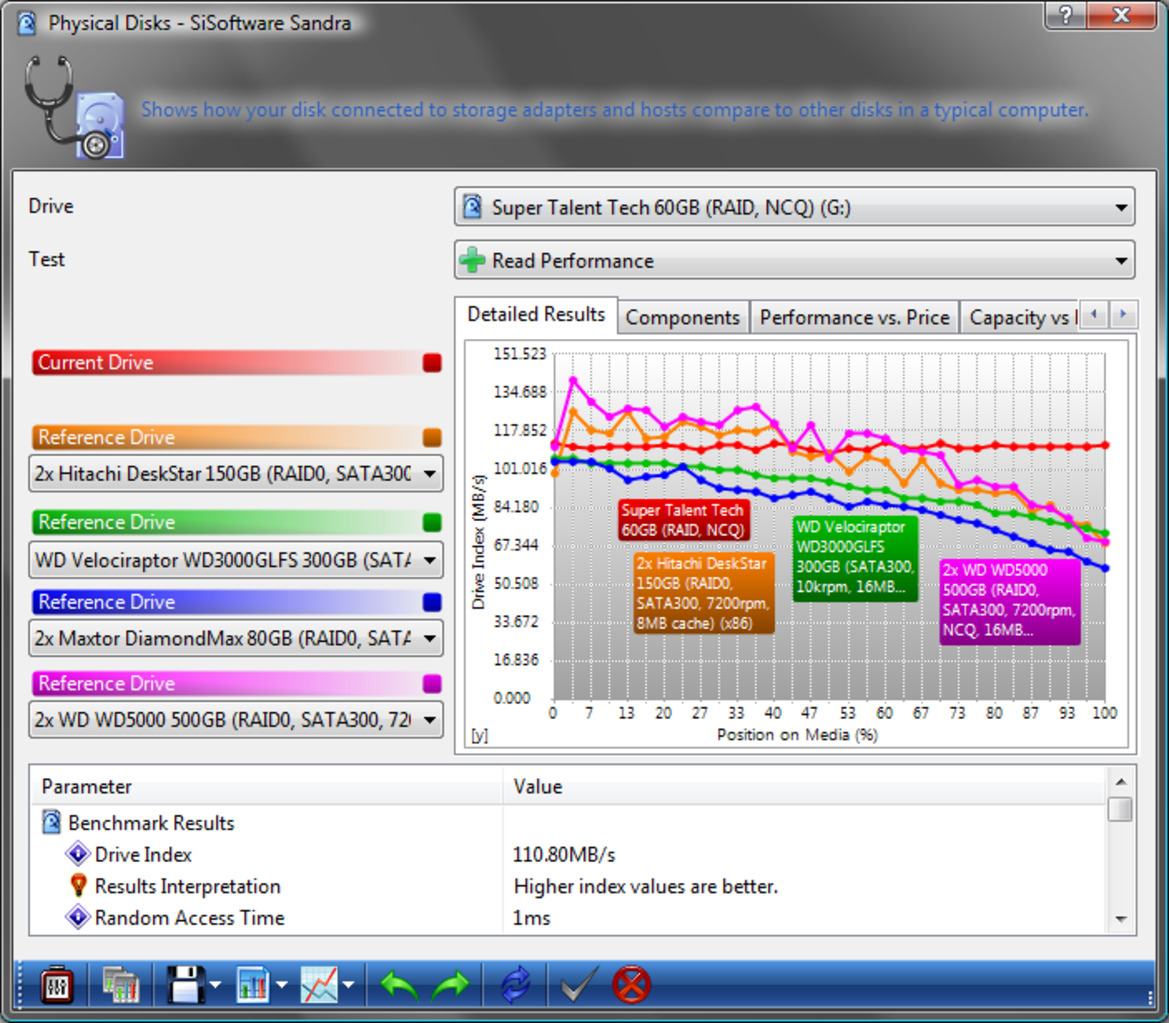
Task: Switch to the Detailed Results tab
Action: tap(536, 315)
